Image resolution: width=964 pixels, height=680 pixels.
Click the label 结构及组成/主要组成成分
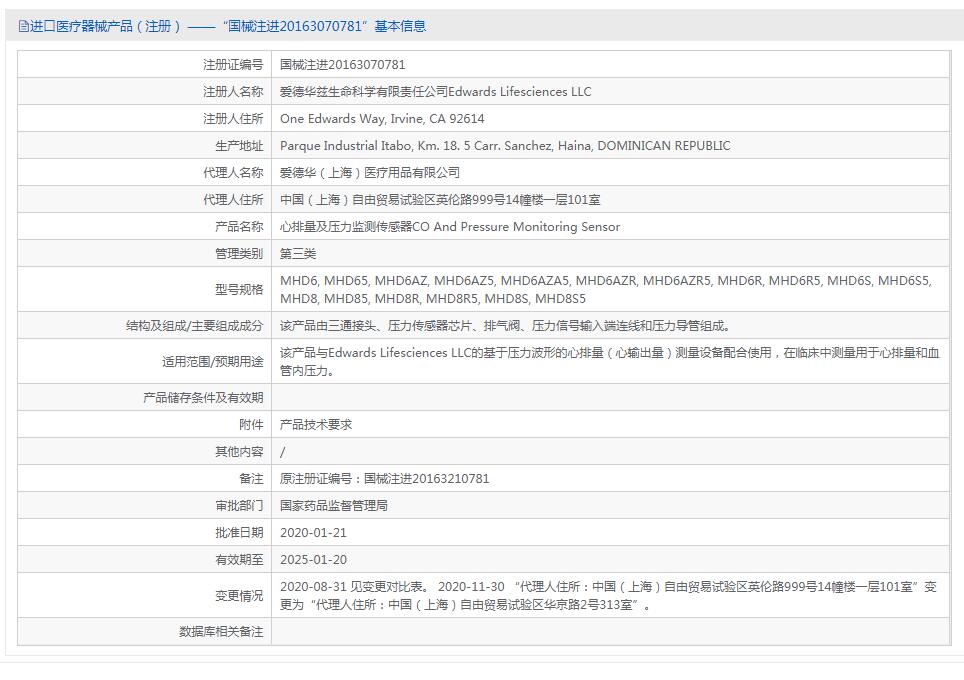click(x=194, y=326)
